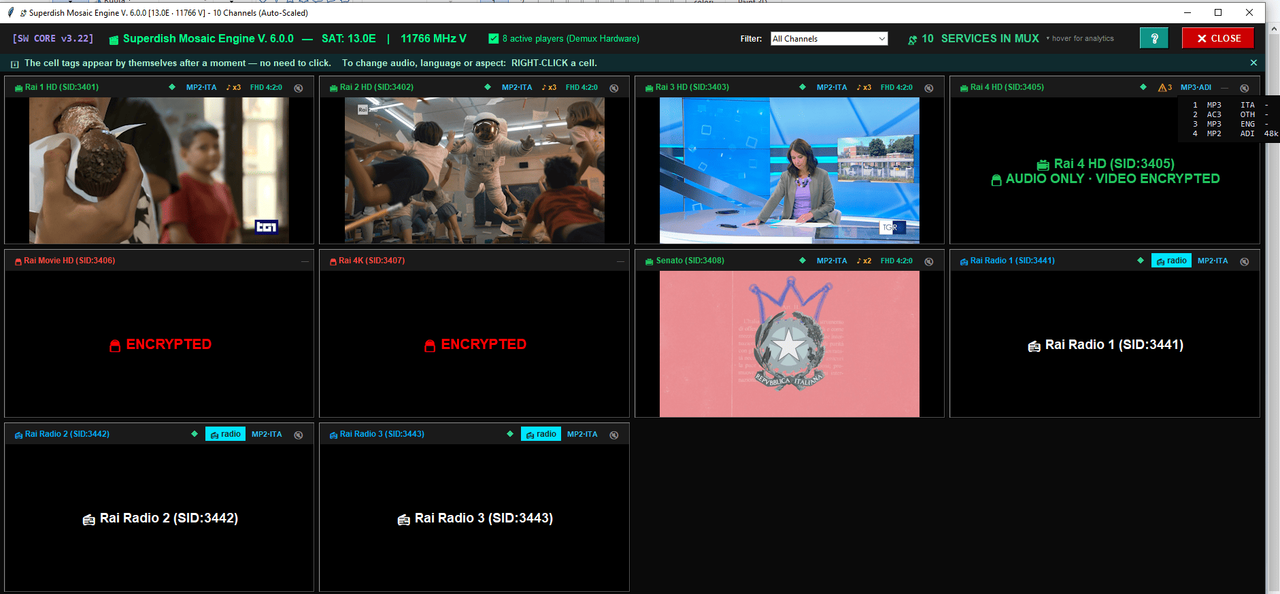Click the green diamond in Rai 1 HD header
Viewport: 1280px width, 594px height.
click(x=172, y=87)
